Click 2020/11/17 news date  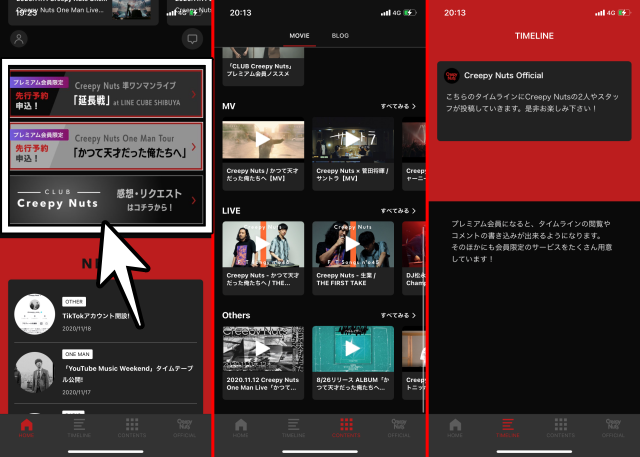[76, 392]
